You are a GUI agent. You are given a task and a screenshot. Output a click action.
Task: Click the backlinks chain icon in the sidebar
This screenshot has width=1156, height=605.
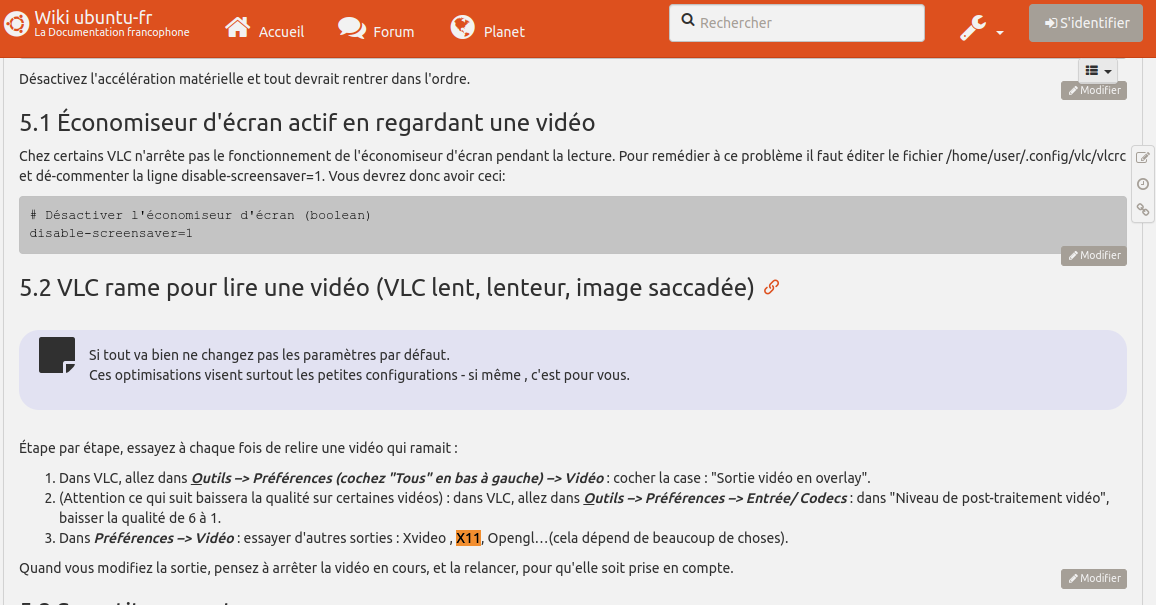click(x=1143, y=210)
